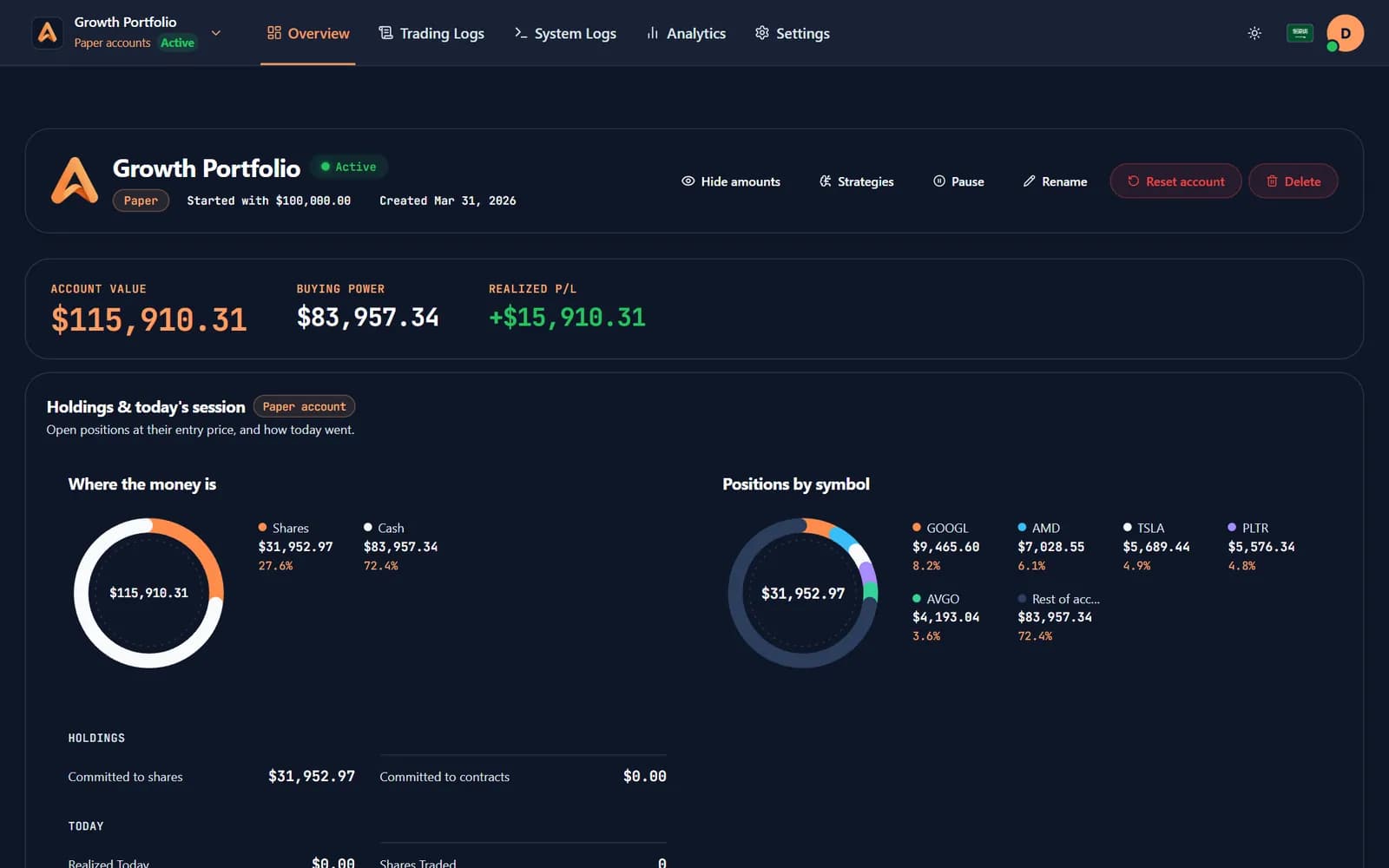Select the Cash white legend dot
This screenshot has height=868, width=1389.
click(368, 527)
